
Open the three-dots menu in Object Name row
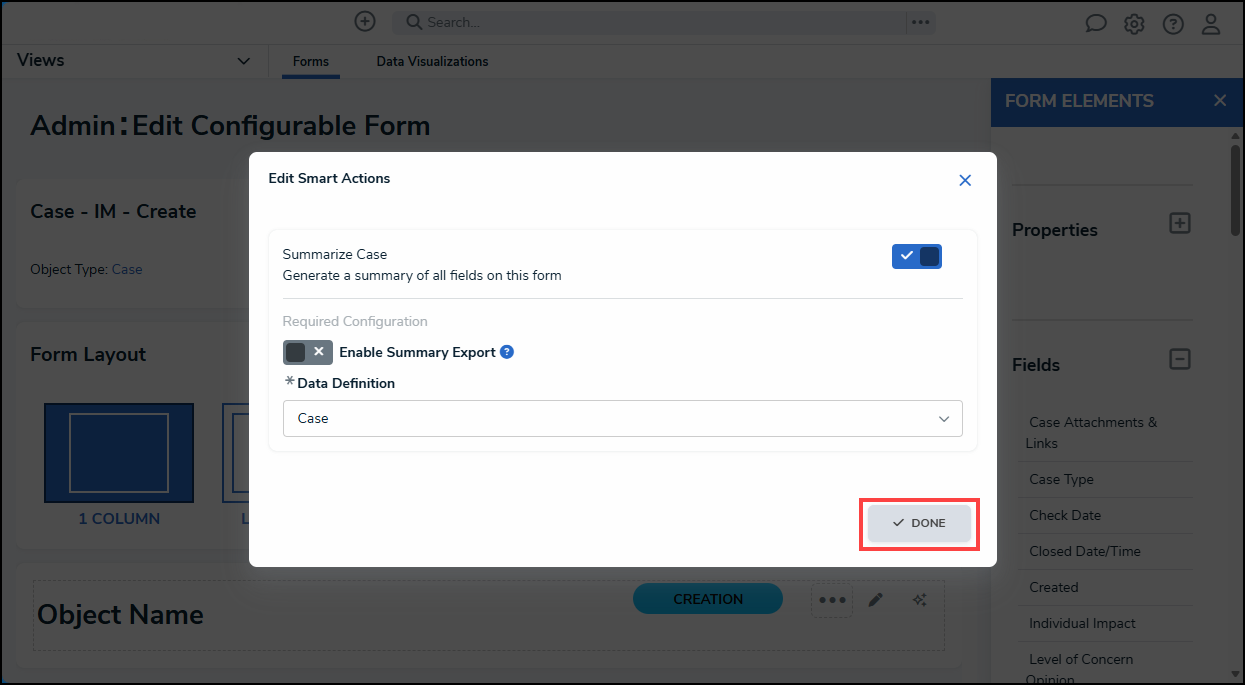tap(833, 600)
